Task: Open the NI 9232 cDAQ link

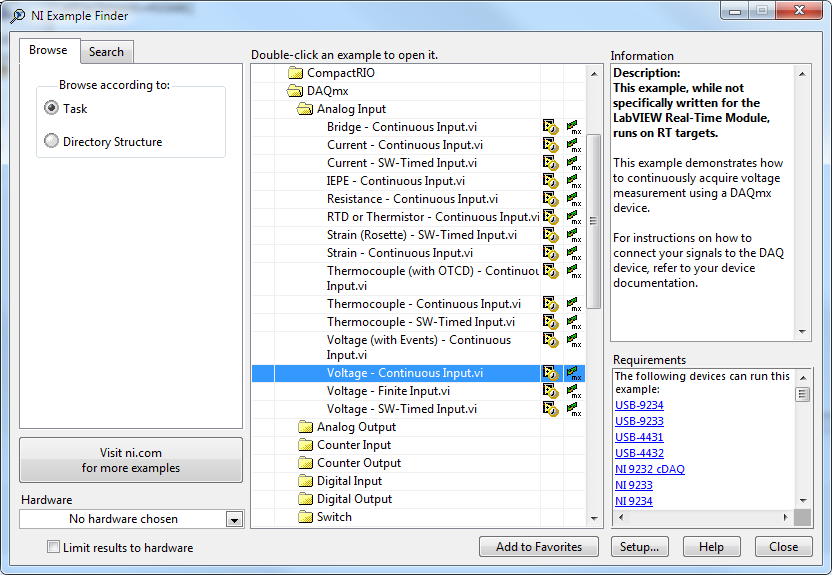Action: 649,469
